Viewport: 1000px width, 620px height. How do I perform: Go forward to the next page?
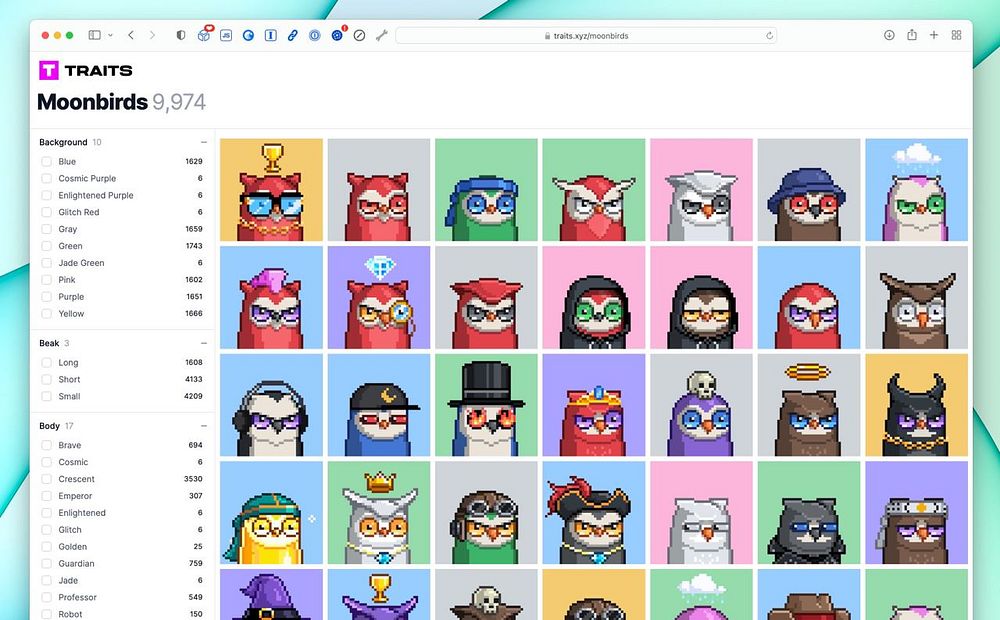(152, 35)
